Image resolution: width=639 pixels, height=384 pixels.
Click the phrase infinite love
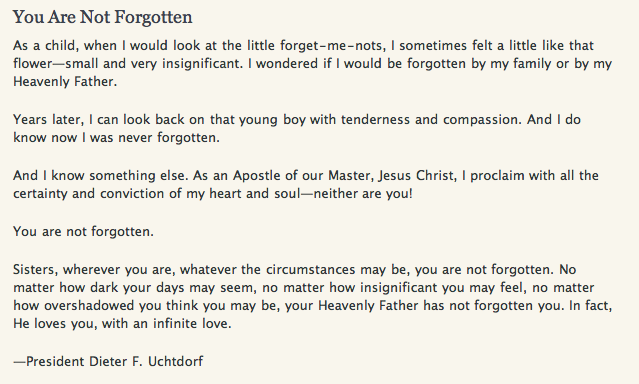click(x=192, y=324)
